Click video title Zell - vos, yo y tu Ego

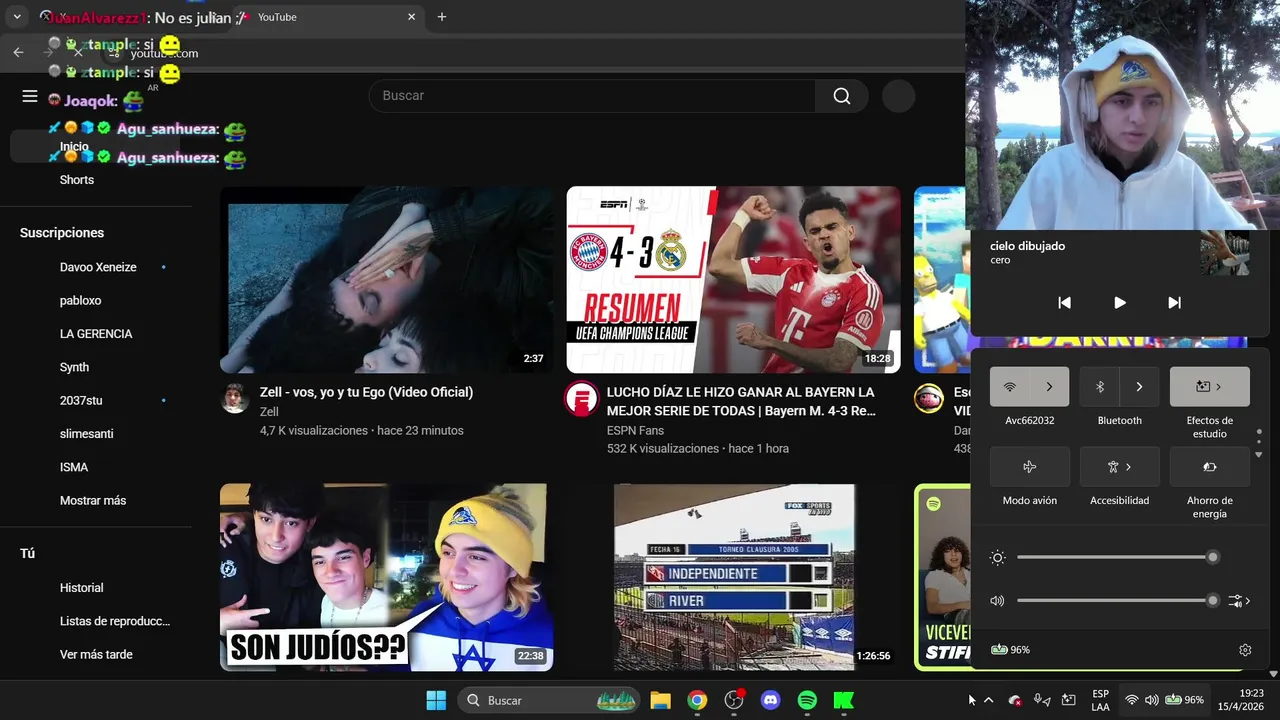coord(366,392)
